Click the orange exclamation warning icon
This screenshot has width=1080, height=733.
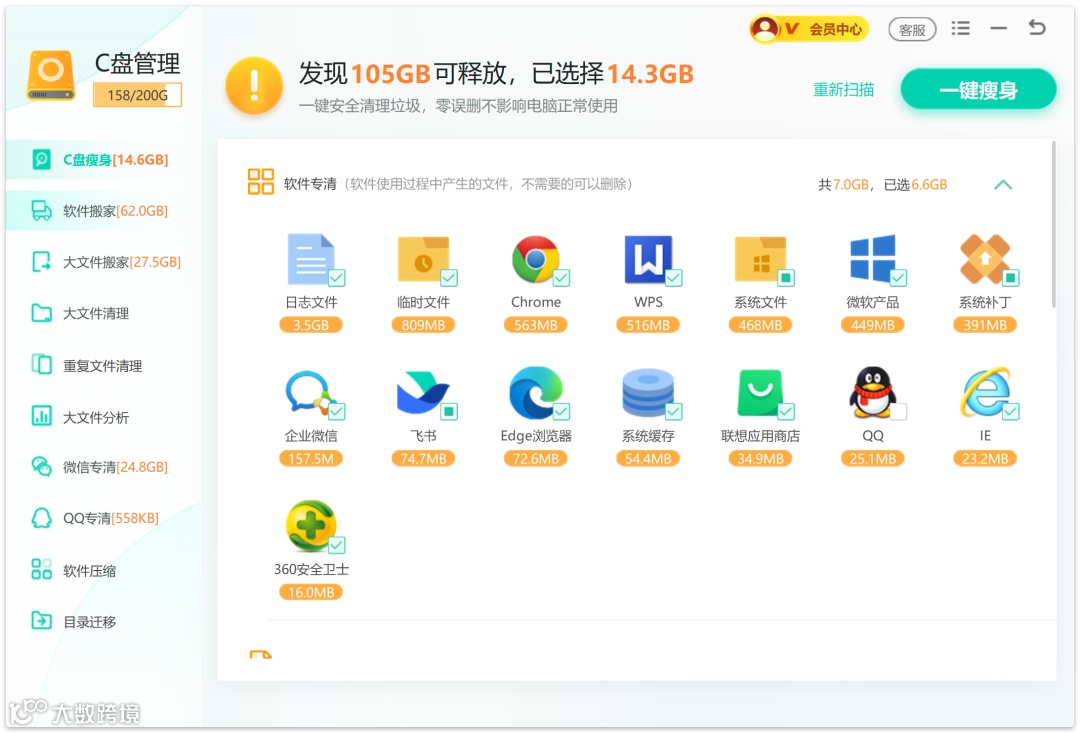[x=254, y=86]
